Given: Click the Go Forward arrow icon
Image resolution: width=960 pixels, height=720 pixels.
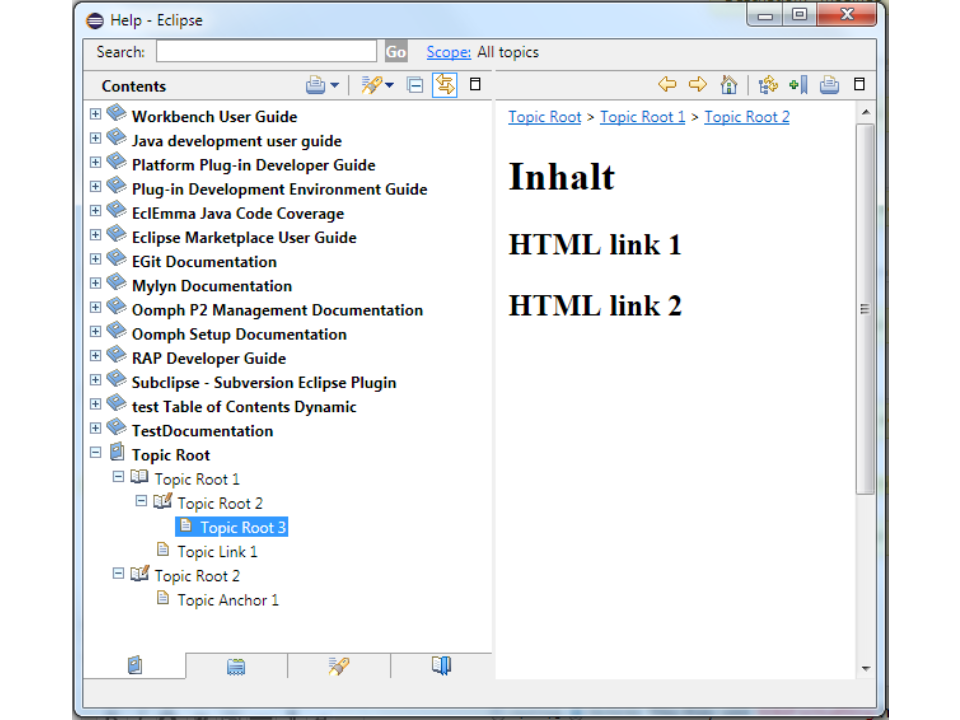Looking at the screenshot, I should click(698, 85).
